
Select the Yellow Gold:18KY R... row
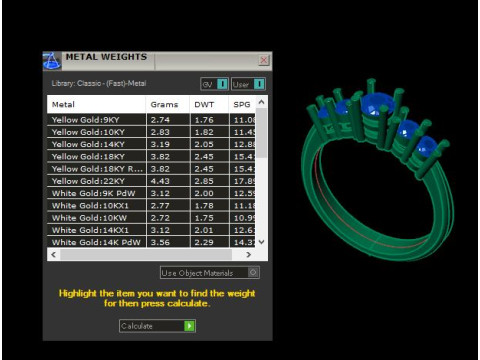click(152, 169)
